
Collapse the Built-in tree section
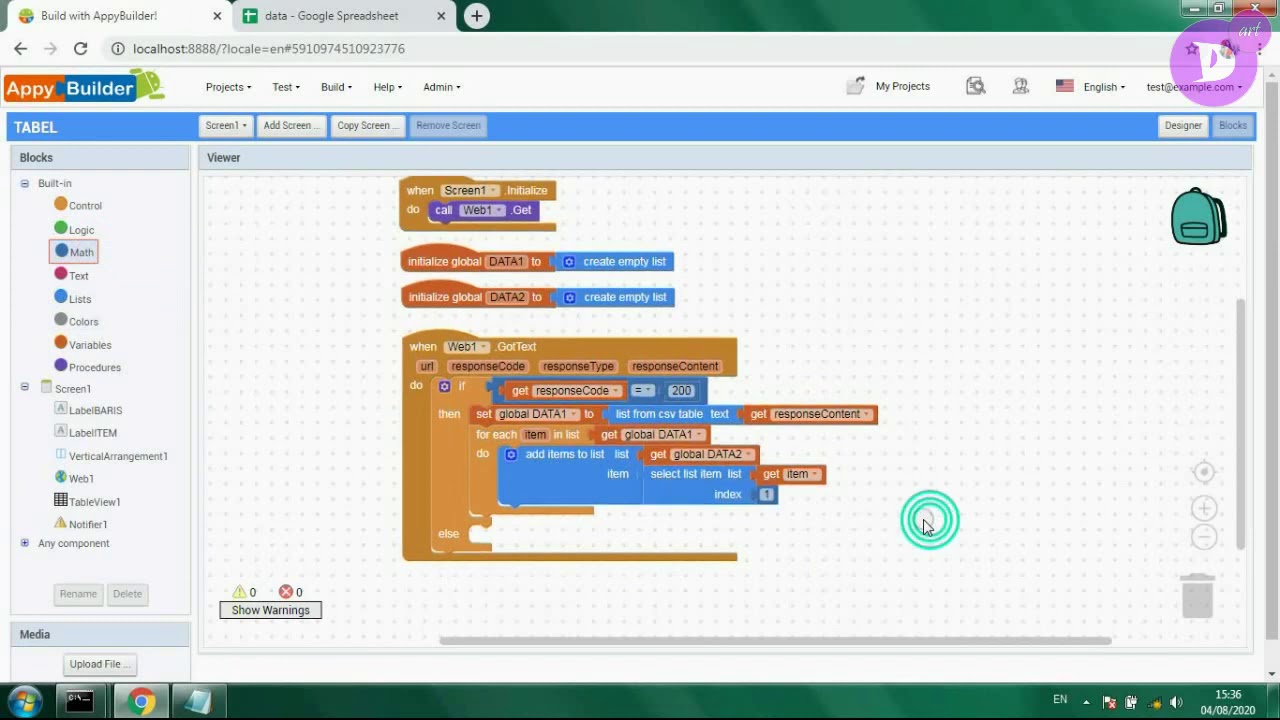tap(25, 183)
